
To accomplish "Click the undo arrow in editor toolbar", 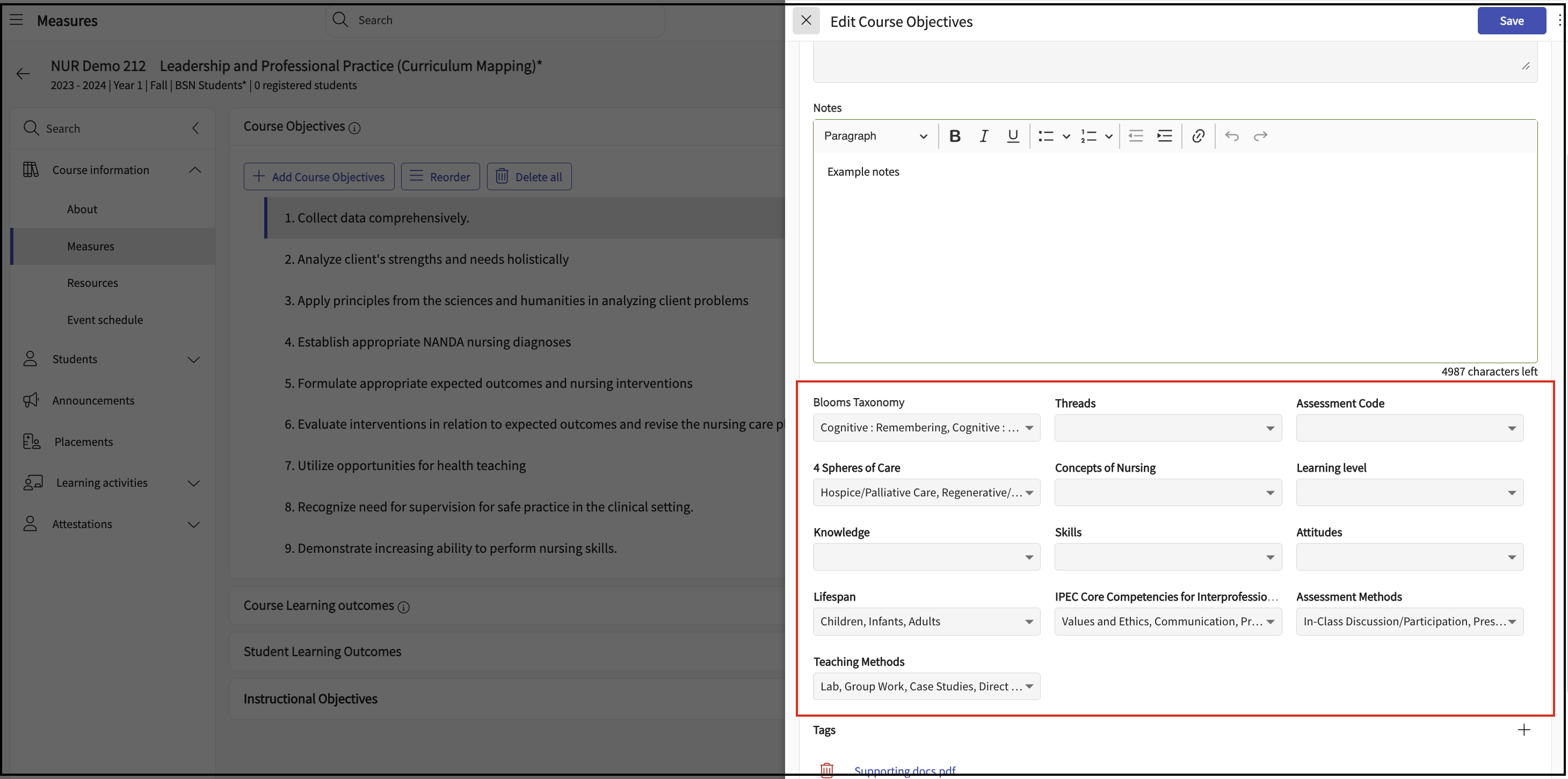I will pyautogui.click(x=1231, y=136).
